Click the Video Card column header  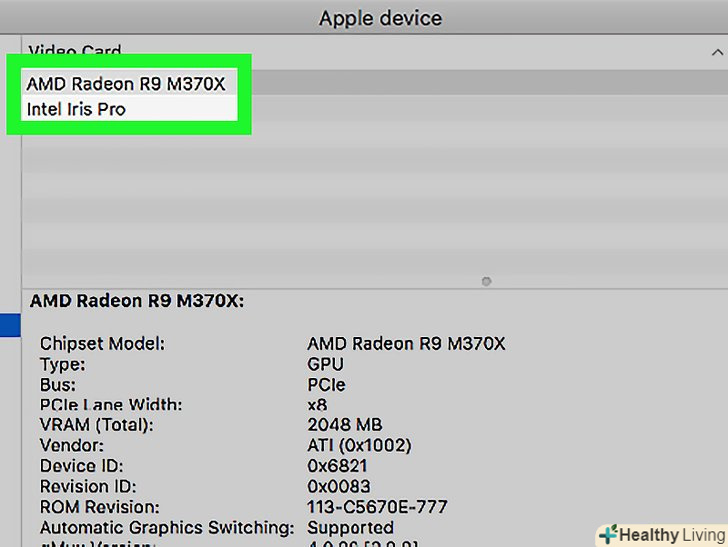(x=75, y=51)
